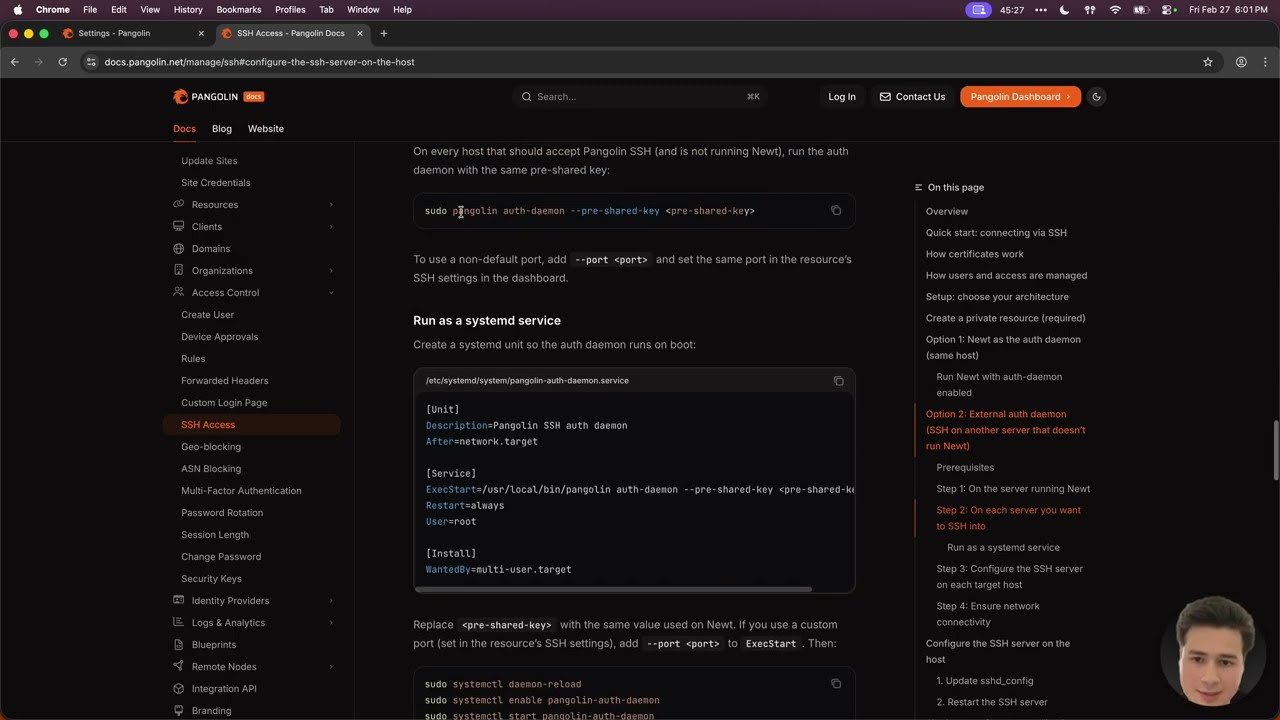Open Session Length page
Image resolution: width=1280 pixels, height=720 pixels.
click(215, 535)
